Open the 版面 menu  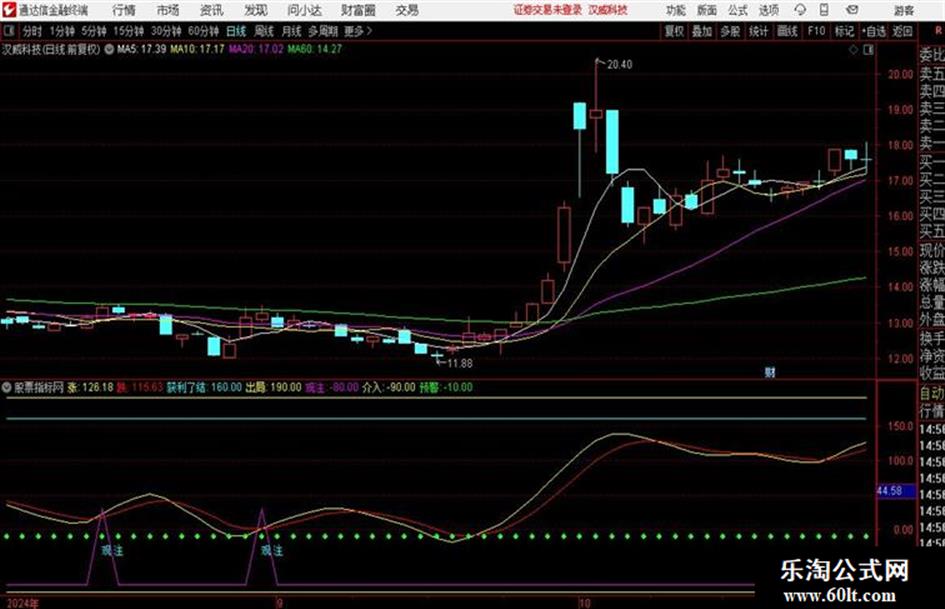[x=707, y=10]
